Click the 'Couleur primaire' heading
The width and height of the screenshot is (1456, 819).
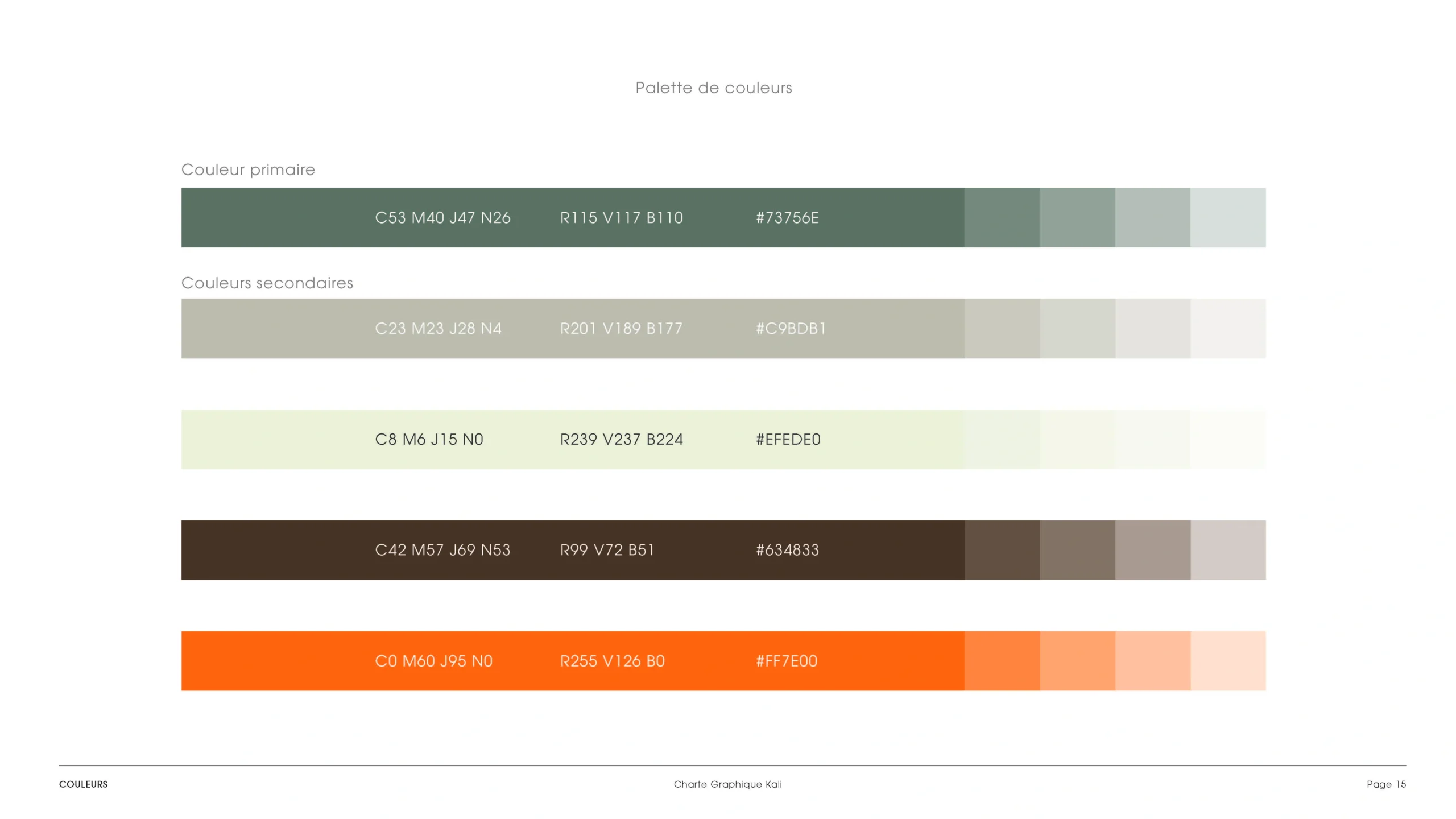pyautogui.click(x=248, y=170)
